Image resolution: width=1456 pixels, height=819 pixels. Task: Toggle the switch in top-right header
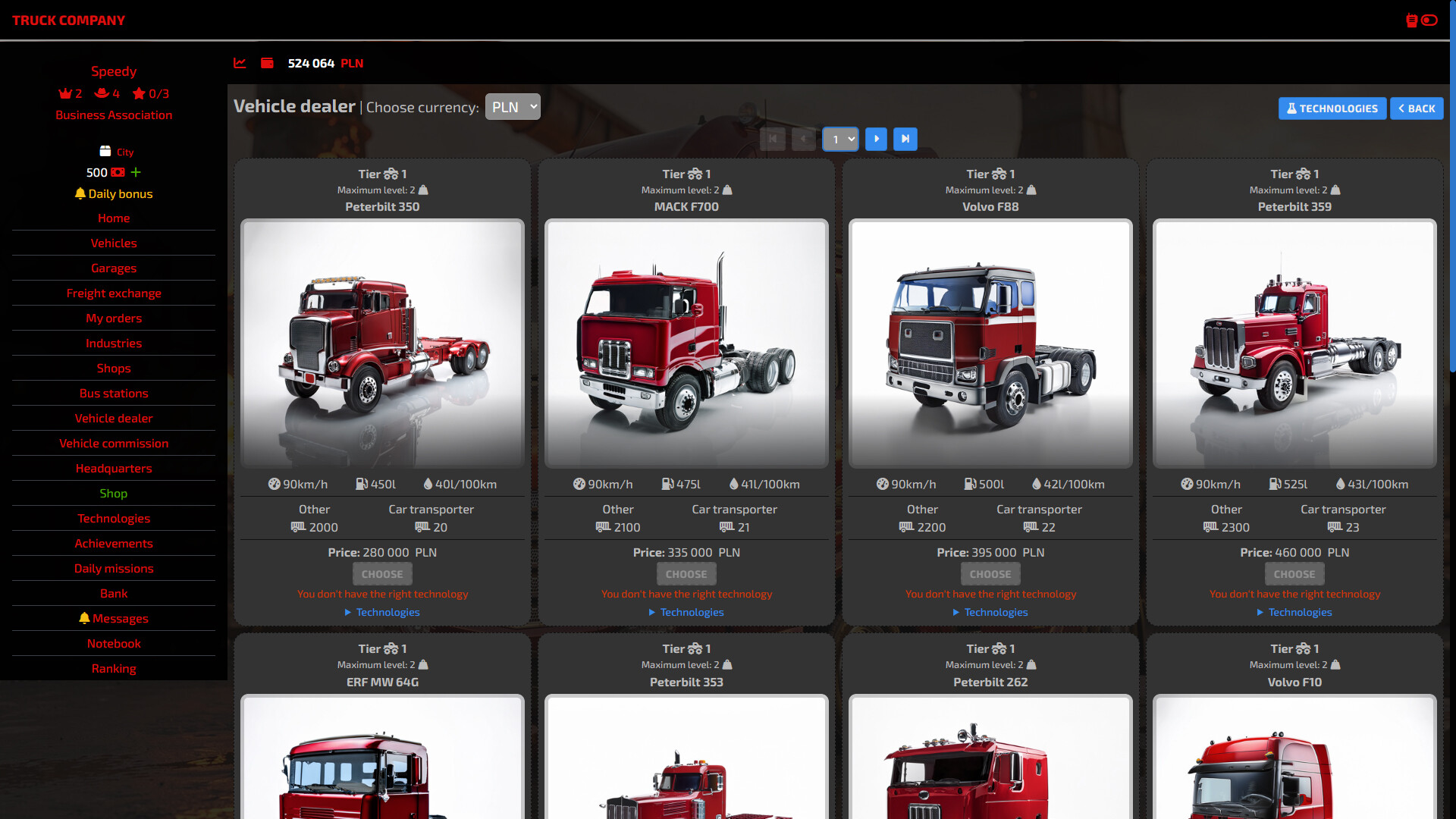[1429, 20]
